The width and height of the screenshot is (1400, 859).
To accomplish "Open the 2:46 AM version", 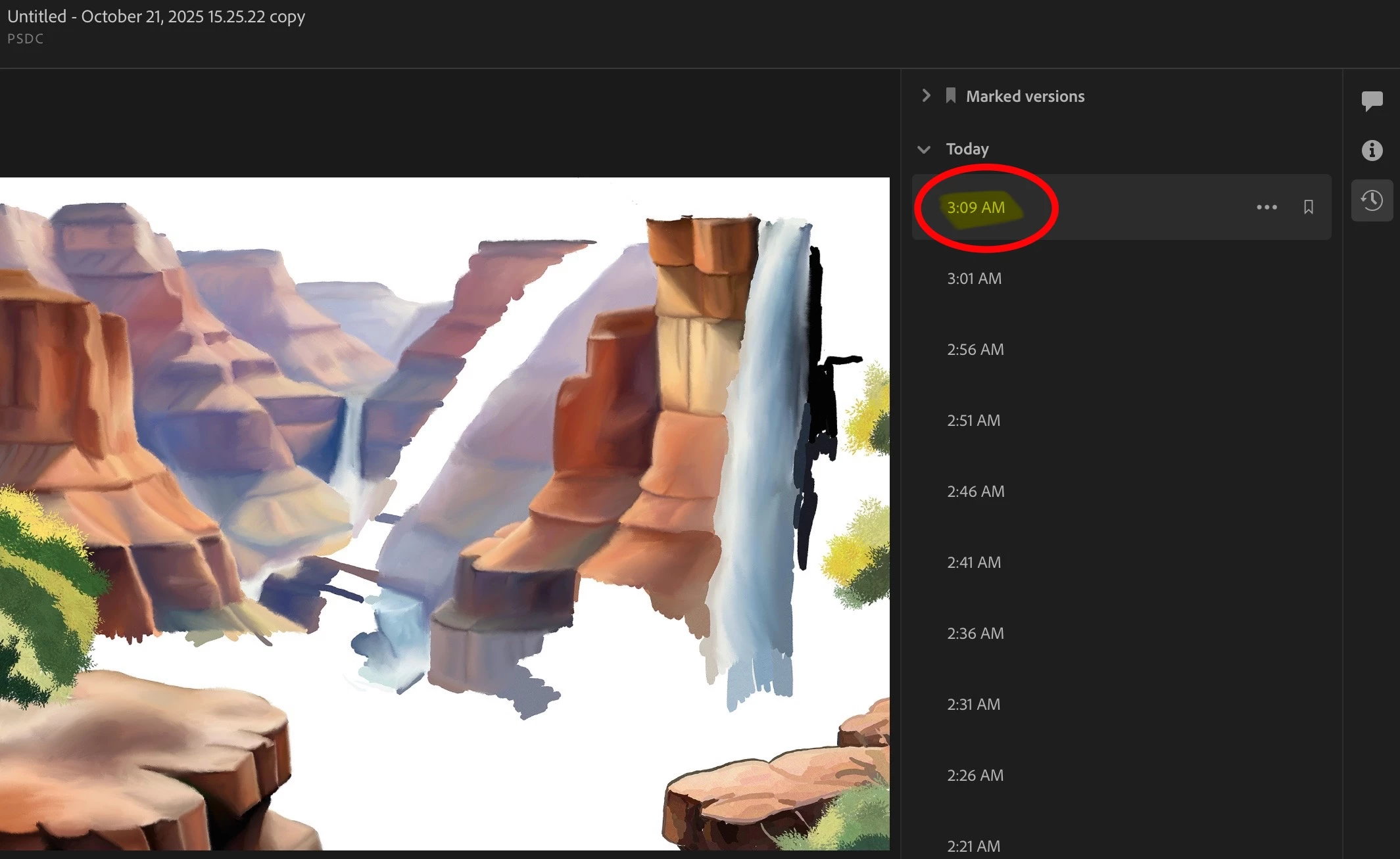I will tap(975, 491).
